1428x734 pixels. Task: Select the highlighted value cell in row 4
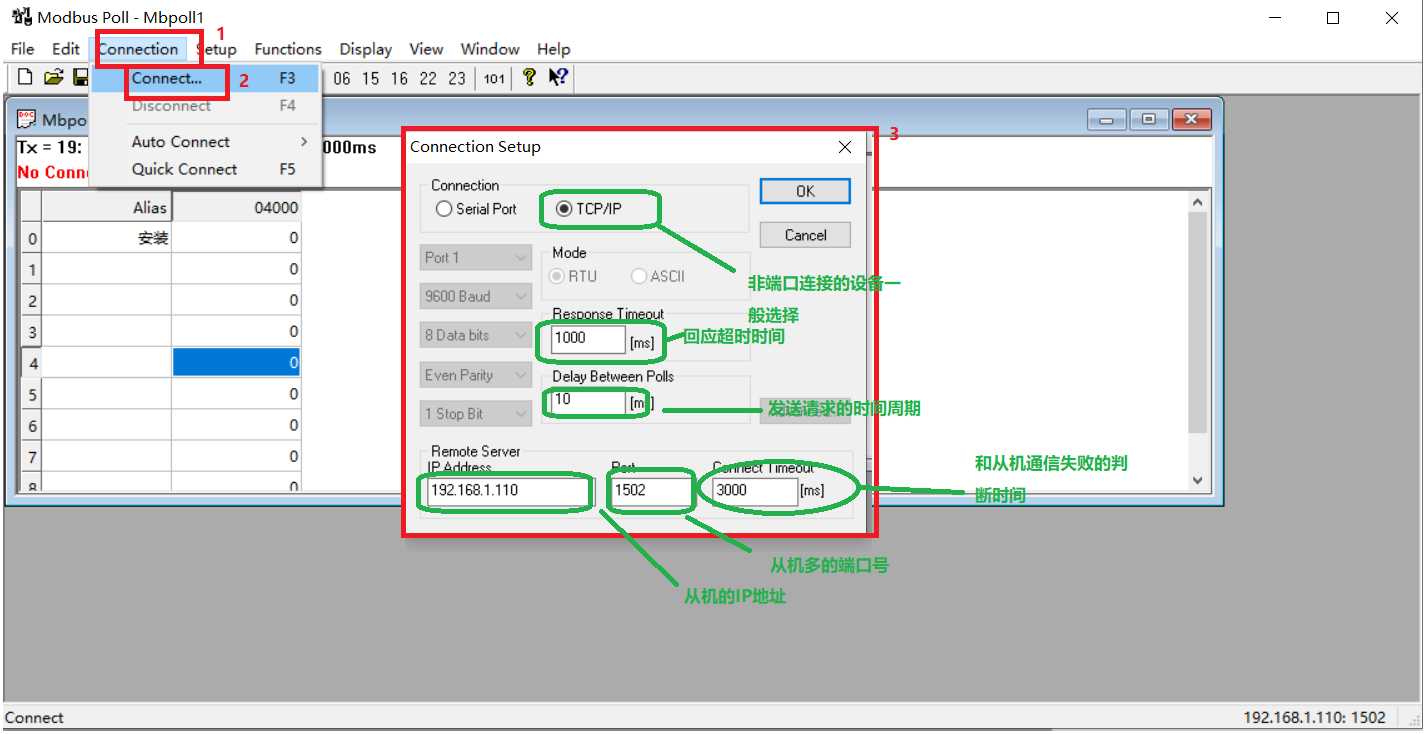237,362
